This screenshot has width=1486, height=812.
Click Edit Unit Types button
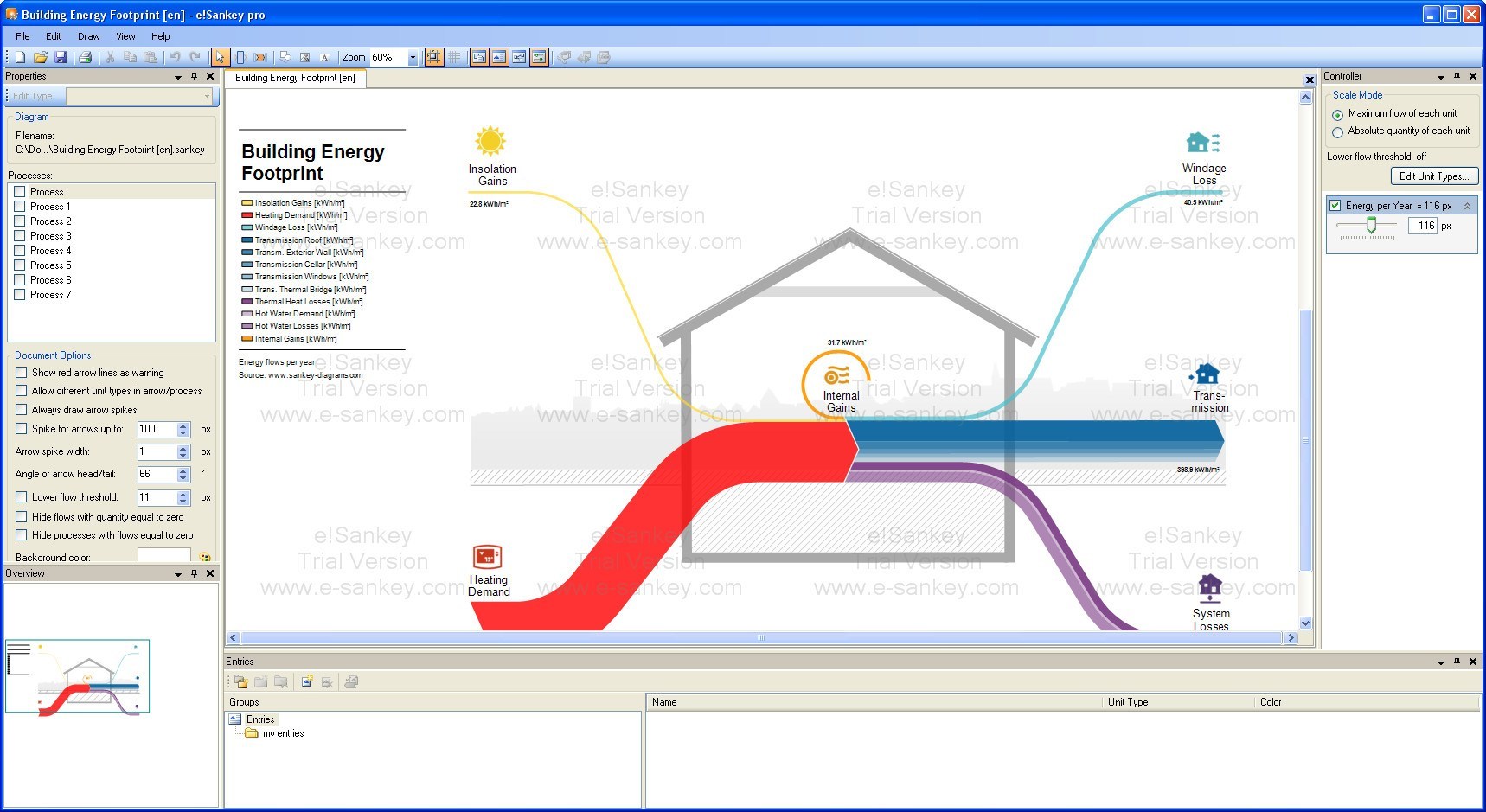(1434, 176)
